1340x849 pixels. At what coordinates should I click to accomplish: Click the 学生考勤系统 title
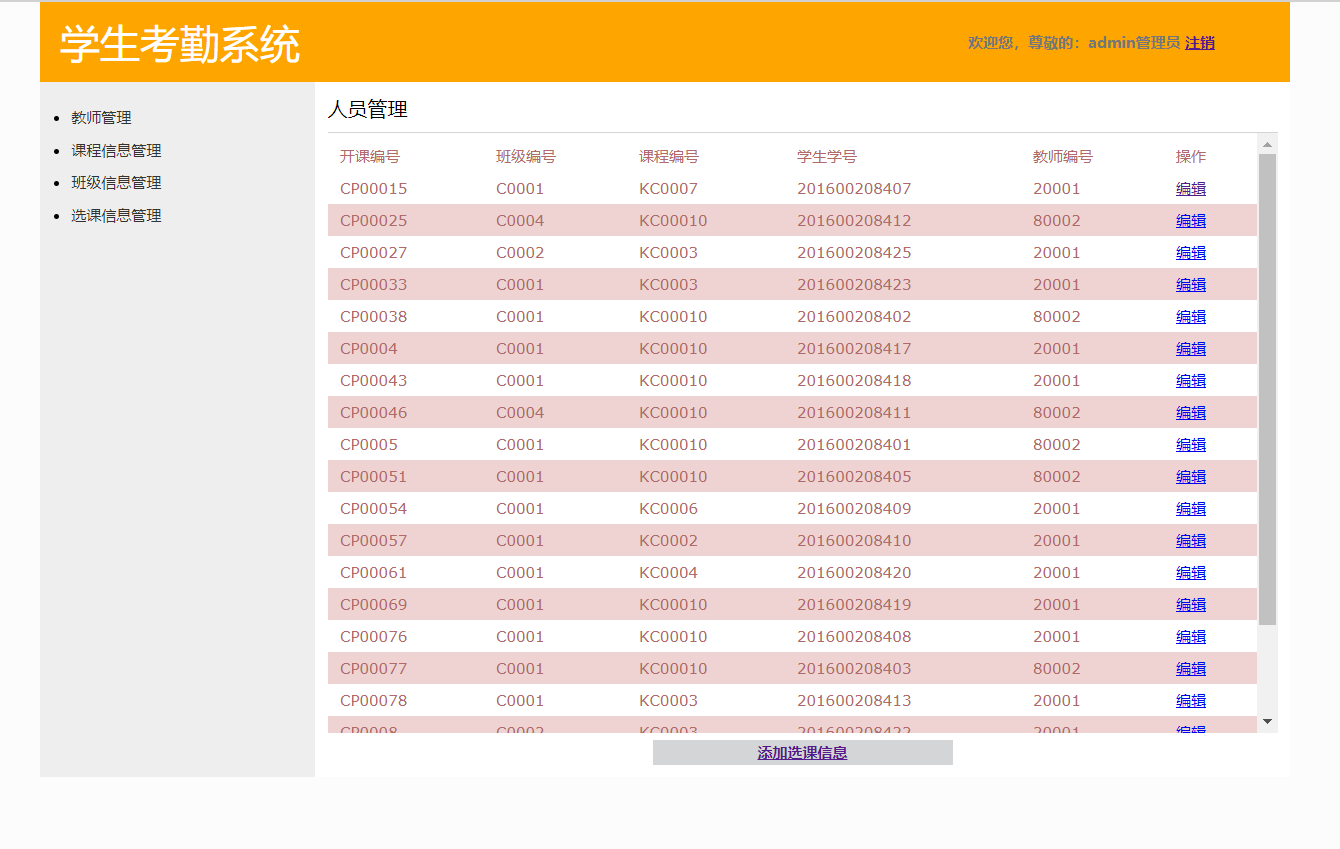point(180,44)
